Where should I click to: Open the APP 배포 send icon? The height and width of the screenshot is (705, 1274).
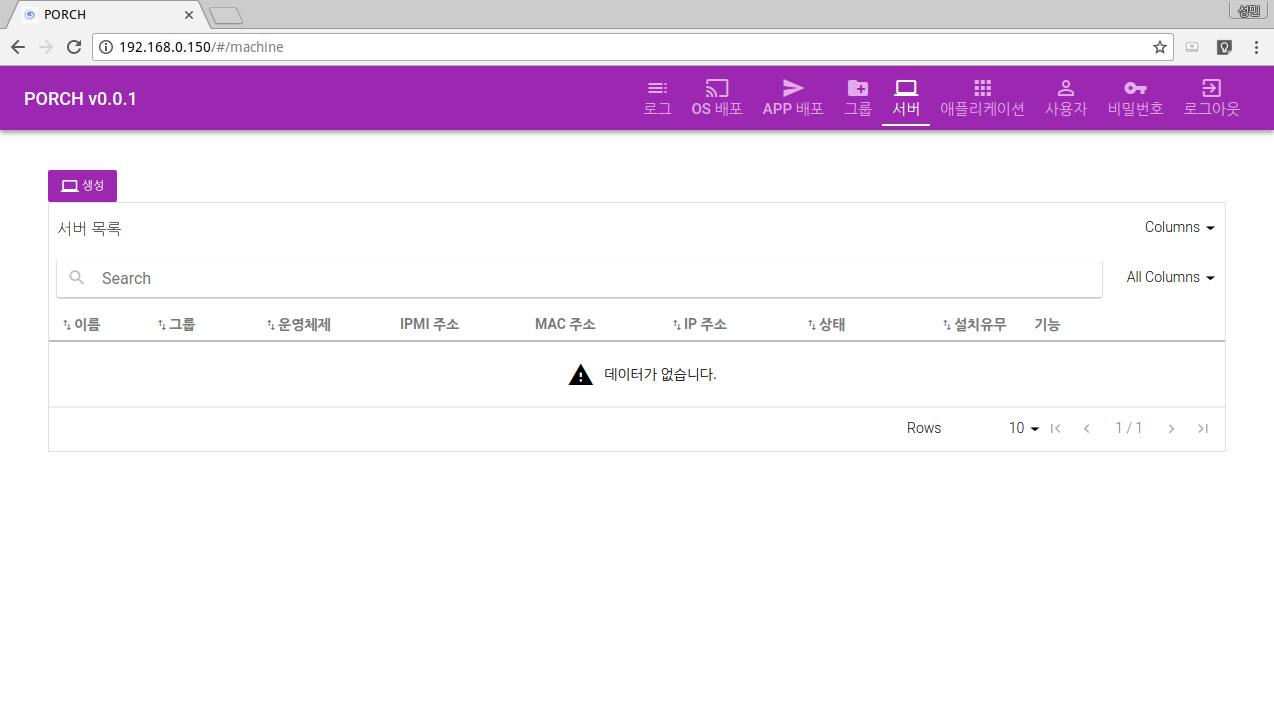[793, 88]
